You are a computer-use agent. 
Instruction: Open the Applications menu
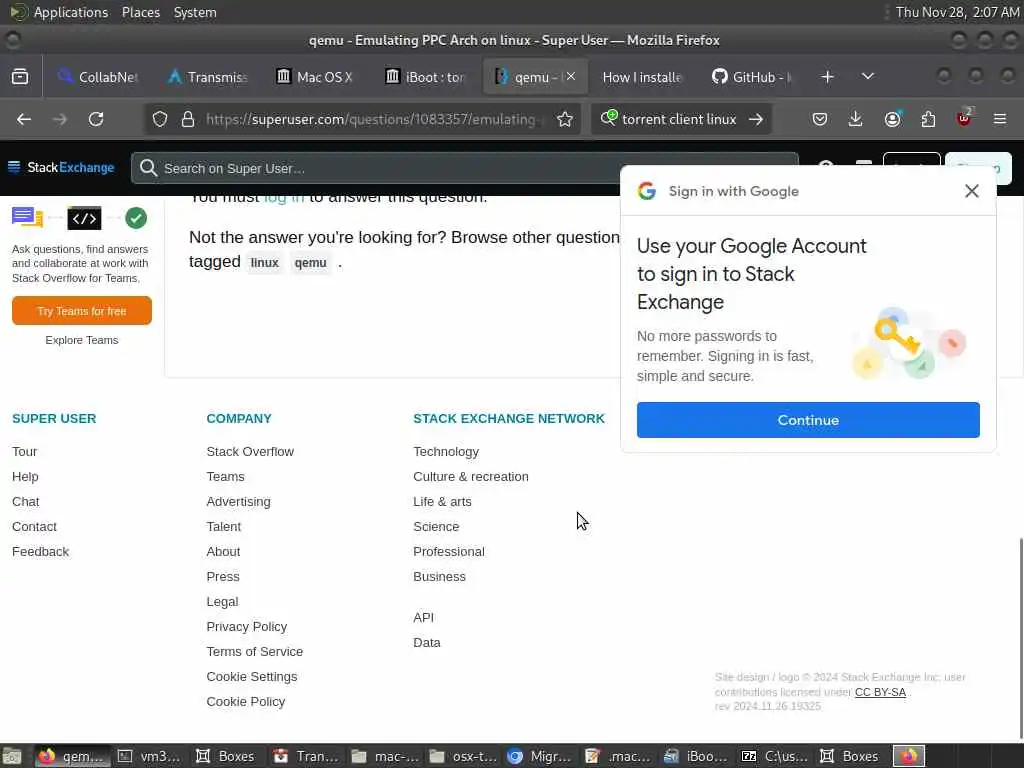tap(71, 12)
